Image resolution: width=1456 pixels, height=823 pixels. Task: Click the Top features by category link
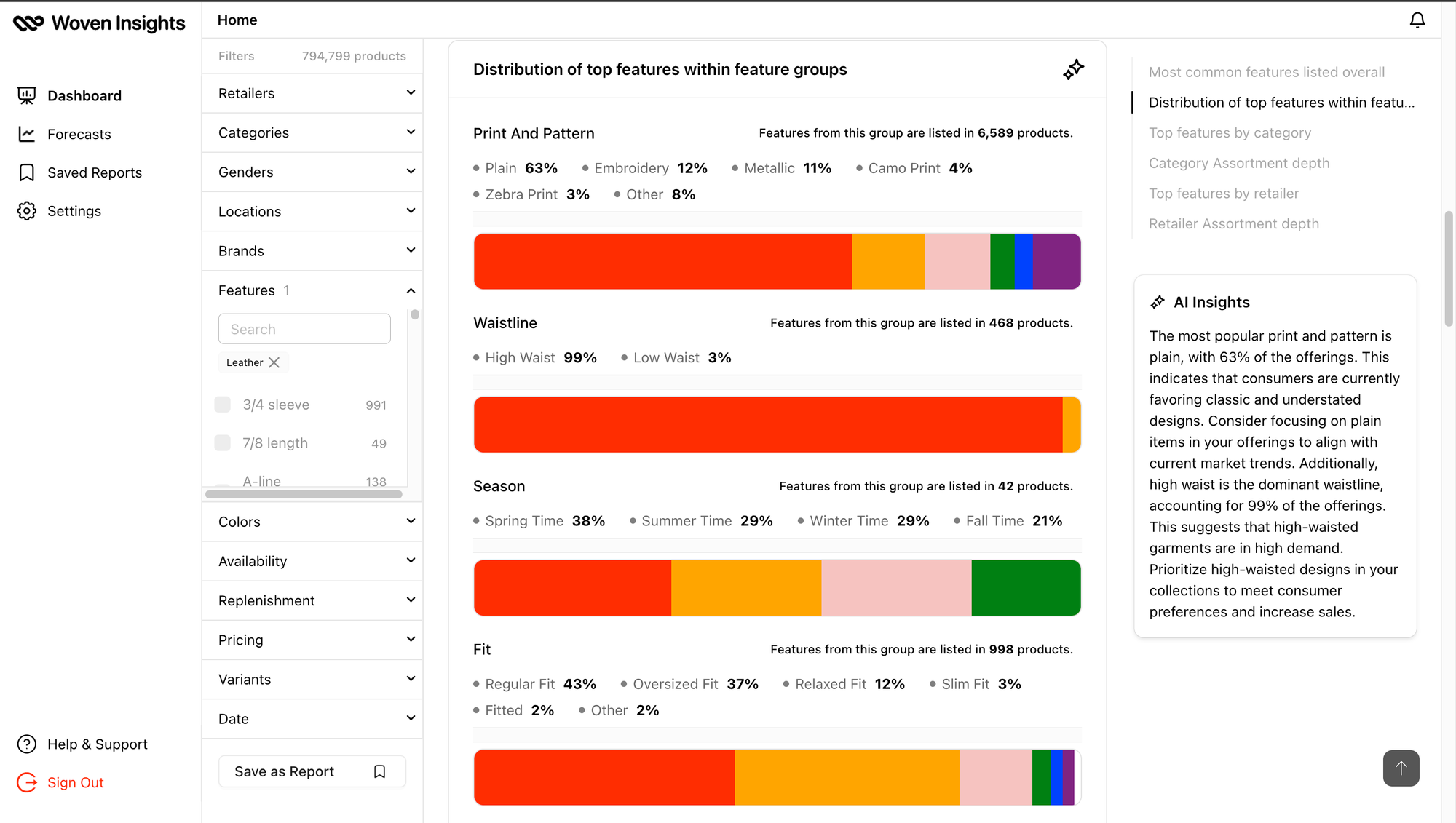click(x=1229, y=133)
